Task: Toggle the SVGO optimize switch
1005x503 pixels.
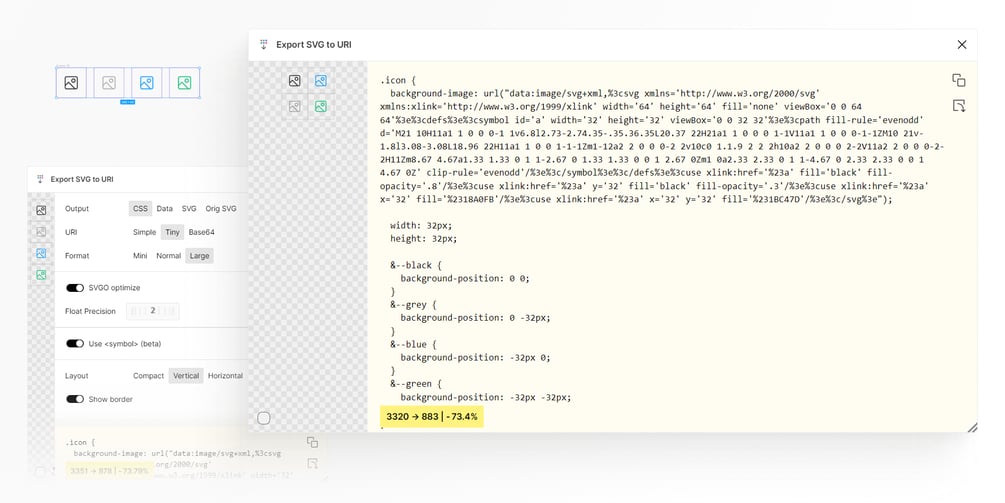Action: pyautogui.click(x=75, y=288)
